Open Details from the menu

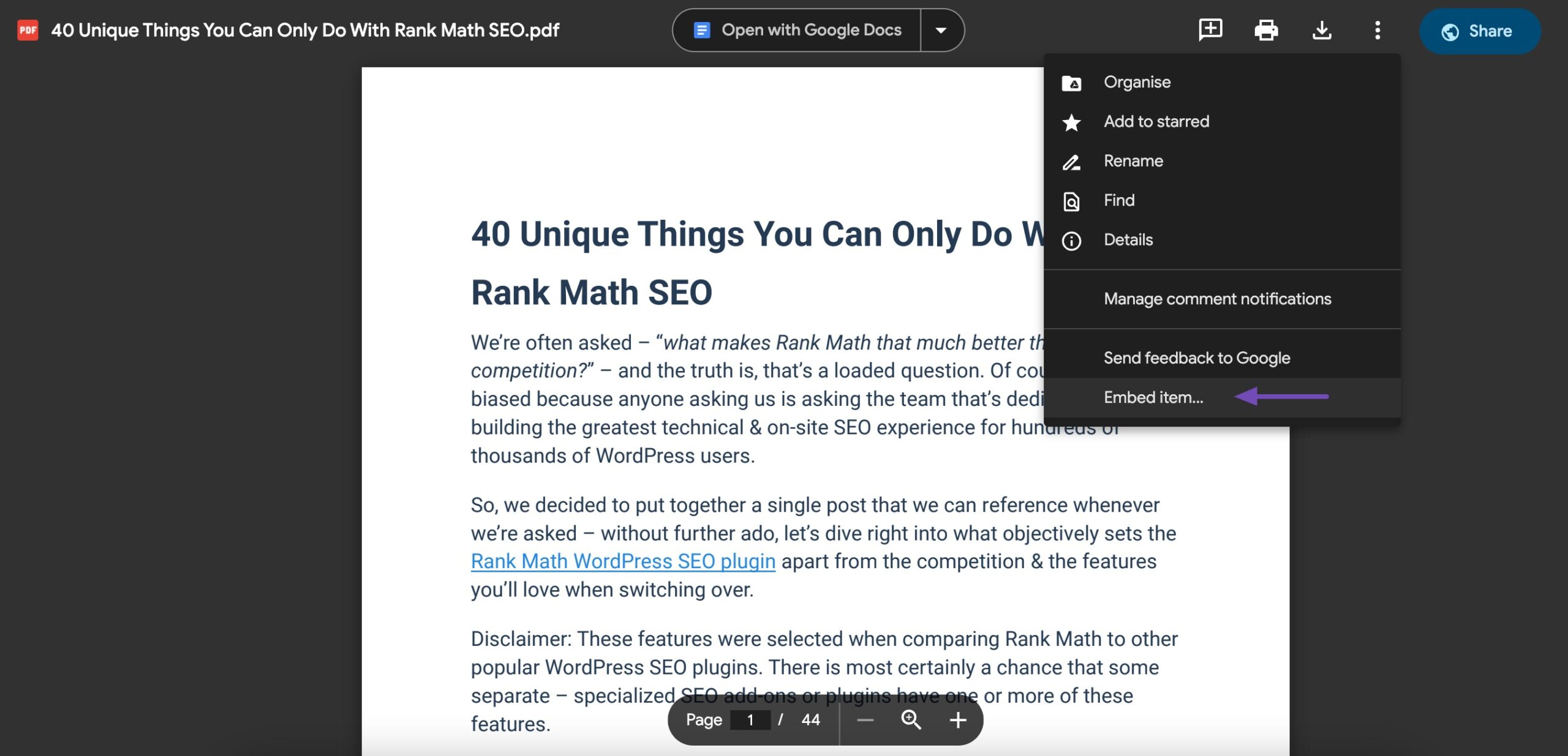pyautogui.click(x=1222, y=240)
